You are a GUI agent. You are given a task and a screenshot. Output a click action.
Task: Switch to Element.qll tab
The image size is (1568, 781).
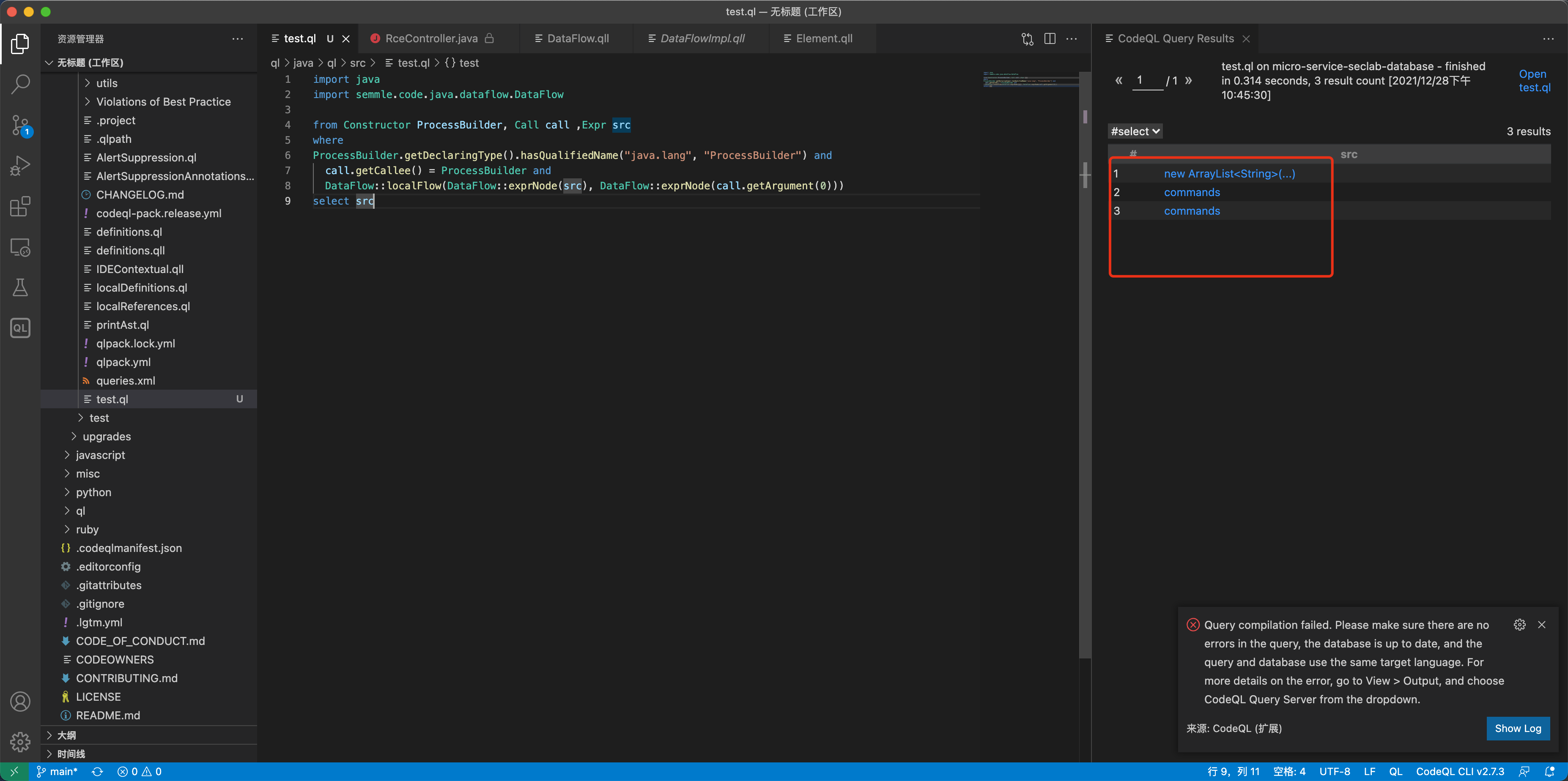tap(824, 39)
